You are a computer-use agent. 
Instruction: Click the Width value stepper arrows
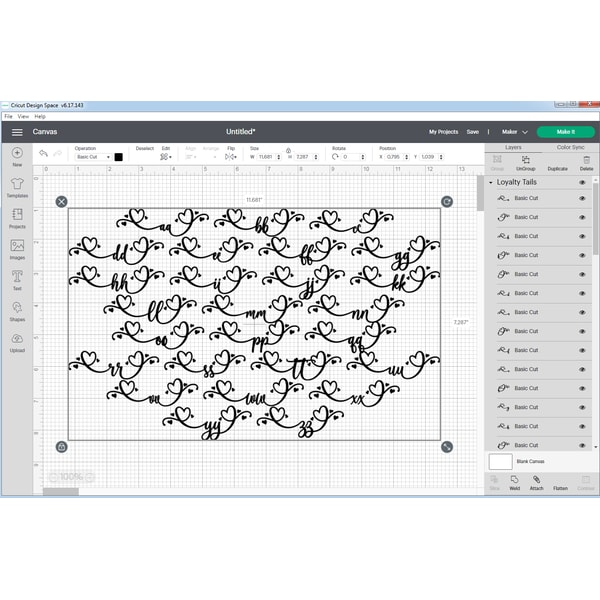(x=279, y=157)
